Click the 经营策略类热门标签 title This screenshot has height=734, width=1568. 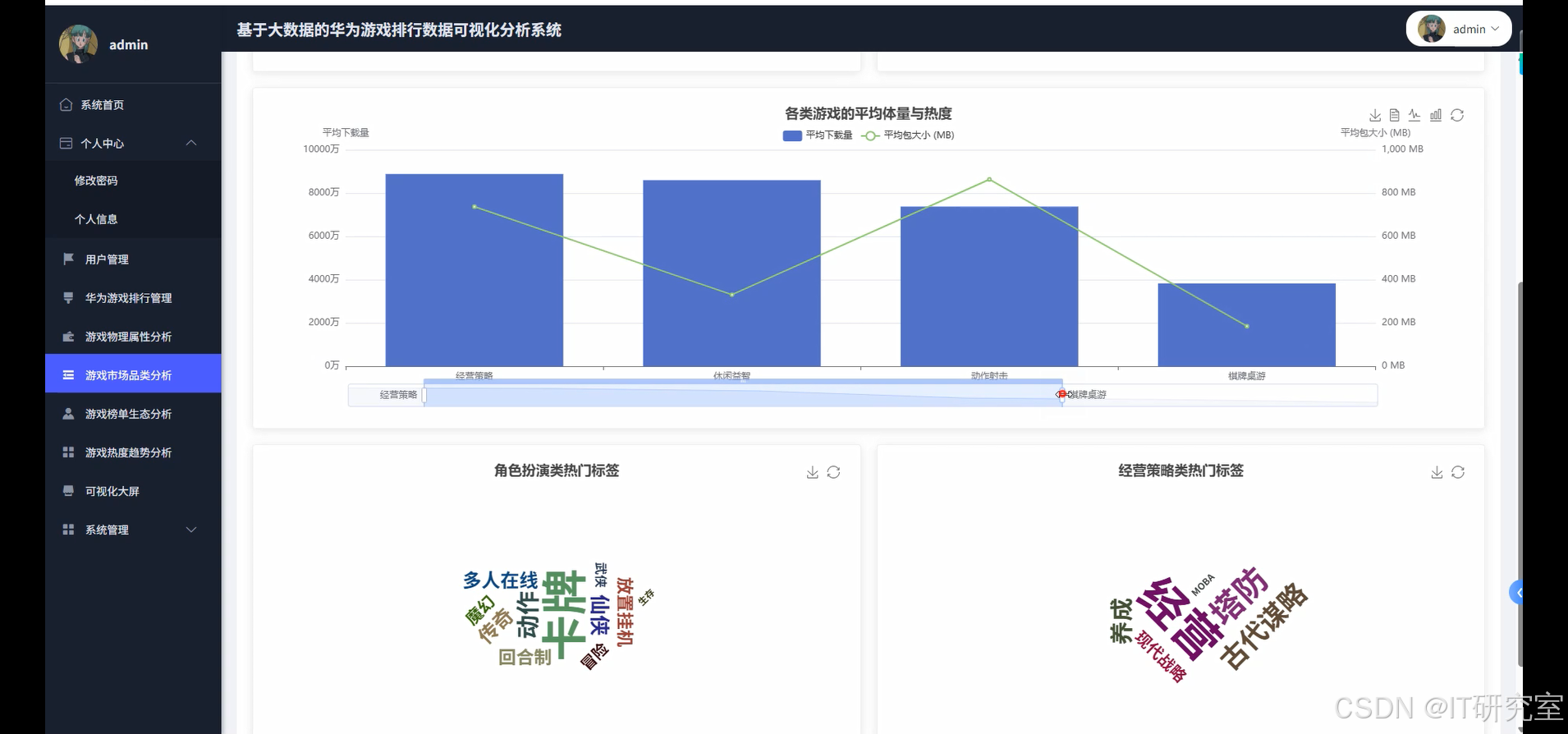tap(1181, 470)
